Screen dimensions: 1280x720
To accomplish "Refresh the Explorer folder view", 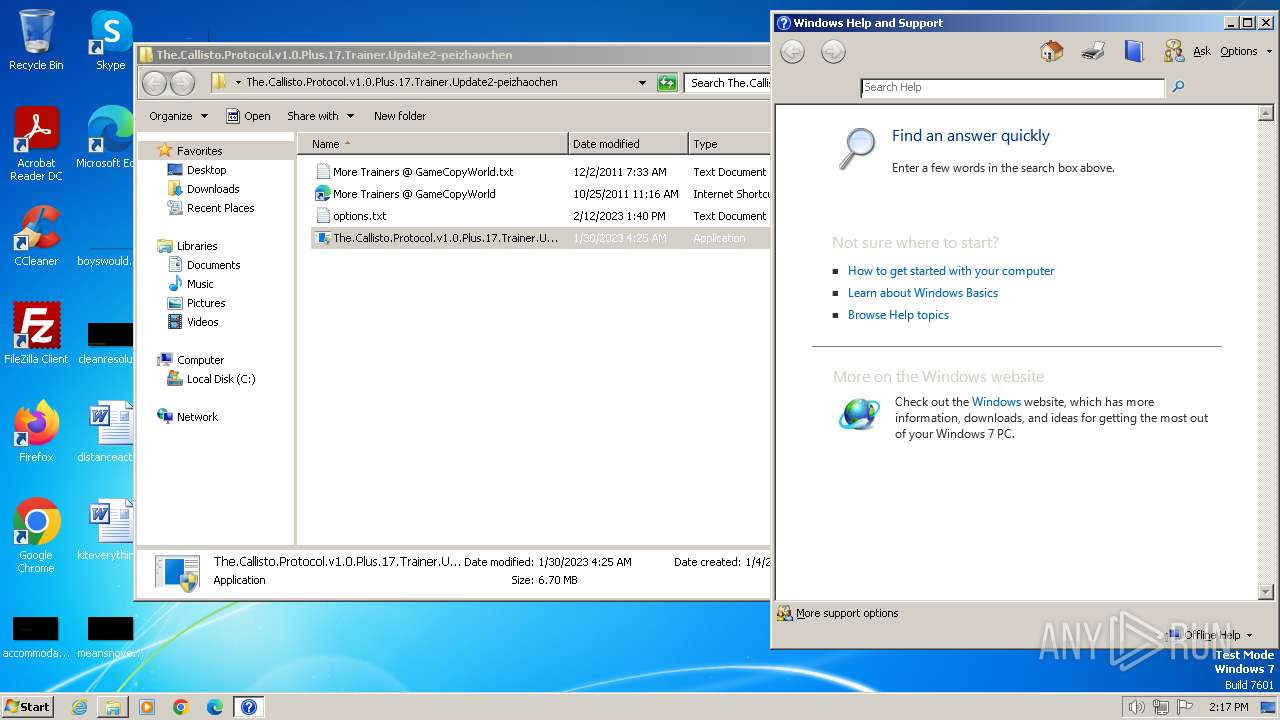I will [x=667, y=83].
